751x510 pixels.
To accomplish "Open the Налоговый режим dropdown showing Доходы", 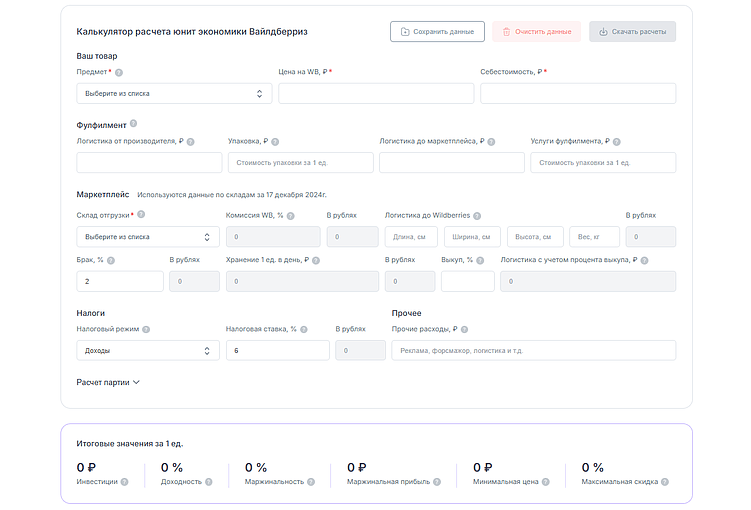I will tap(148, 351).
